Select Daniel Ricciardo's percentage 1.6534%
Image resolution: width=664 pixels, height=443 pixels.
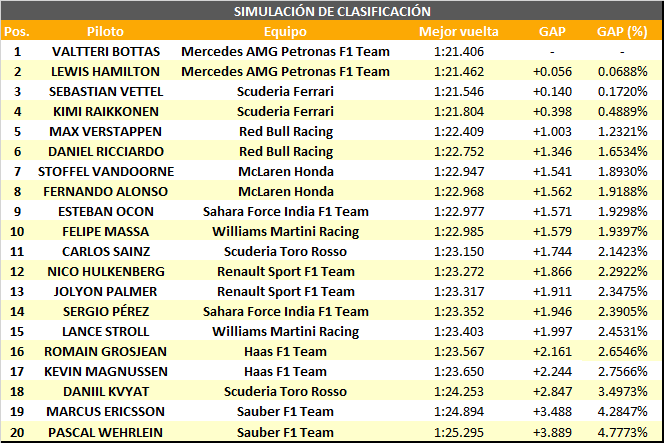tap(622, 152)
